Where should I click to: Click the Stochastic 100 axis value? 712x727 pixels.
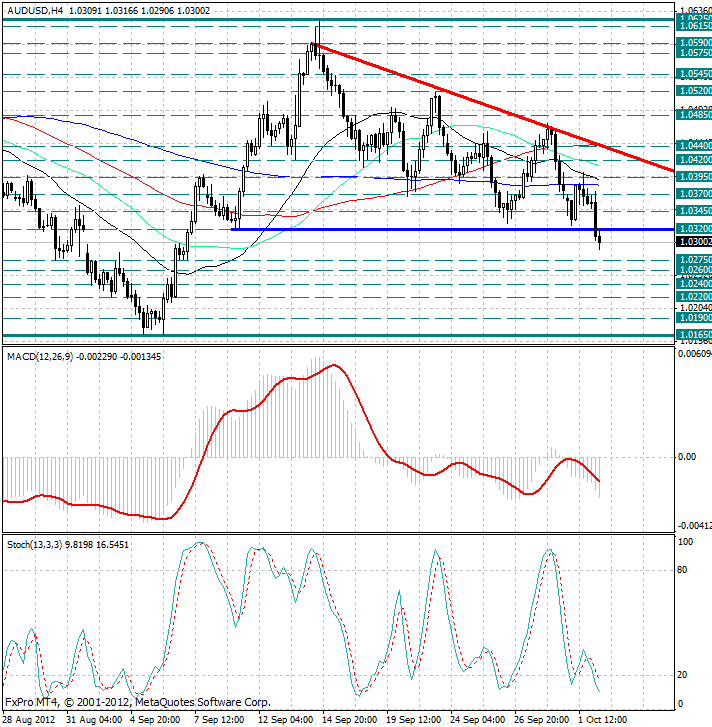click(685, 542)
